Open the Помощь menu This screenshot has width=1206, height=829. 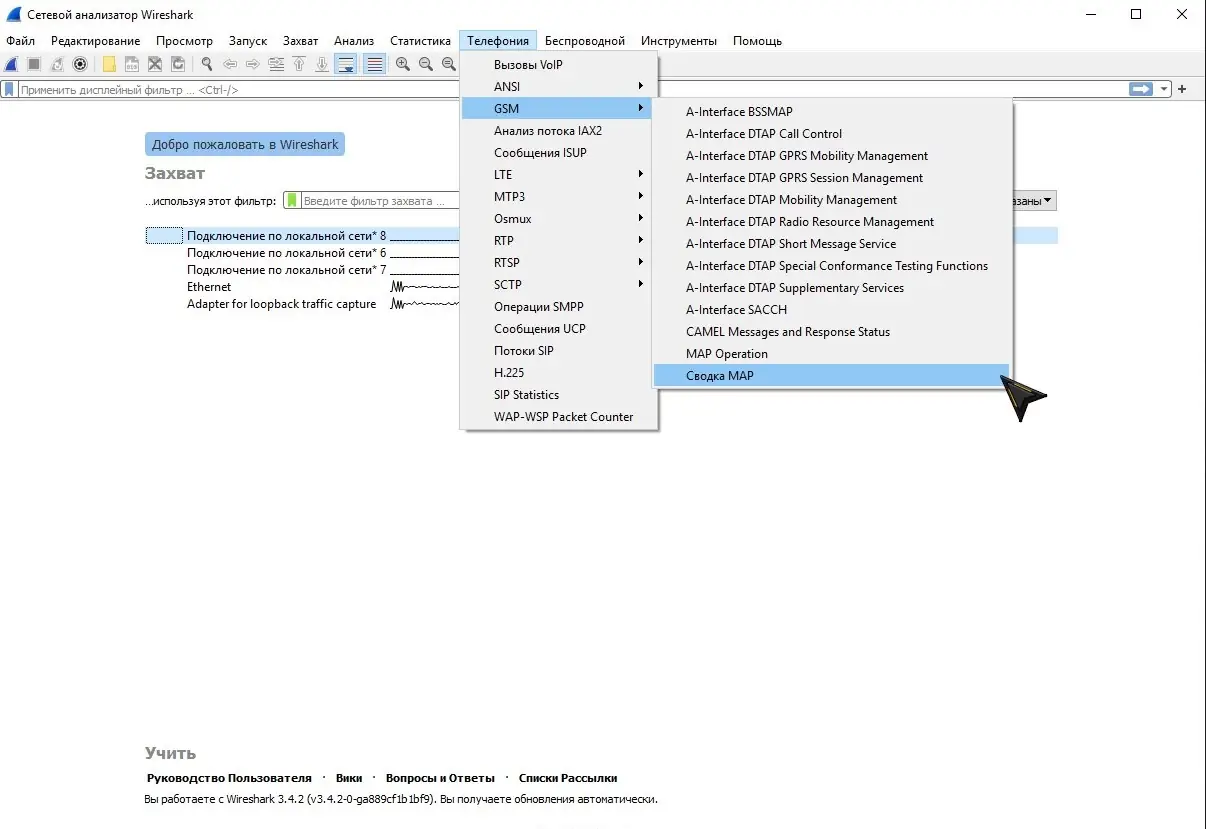[x=757, y=41]
